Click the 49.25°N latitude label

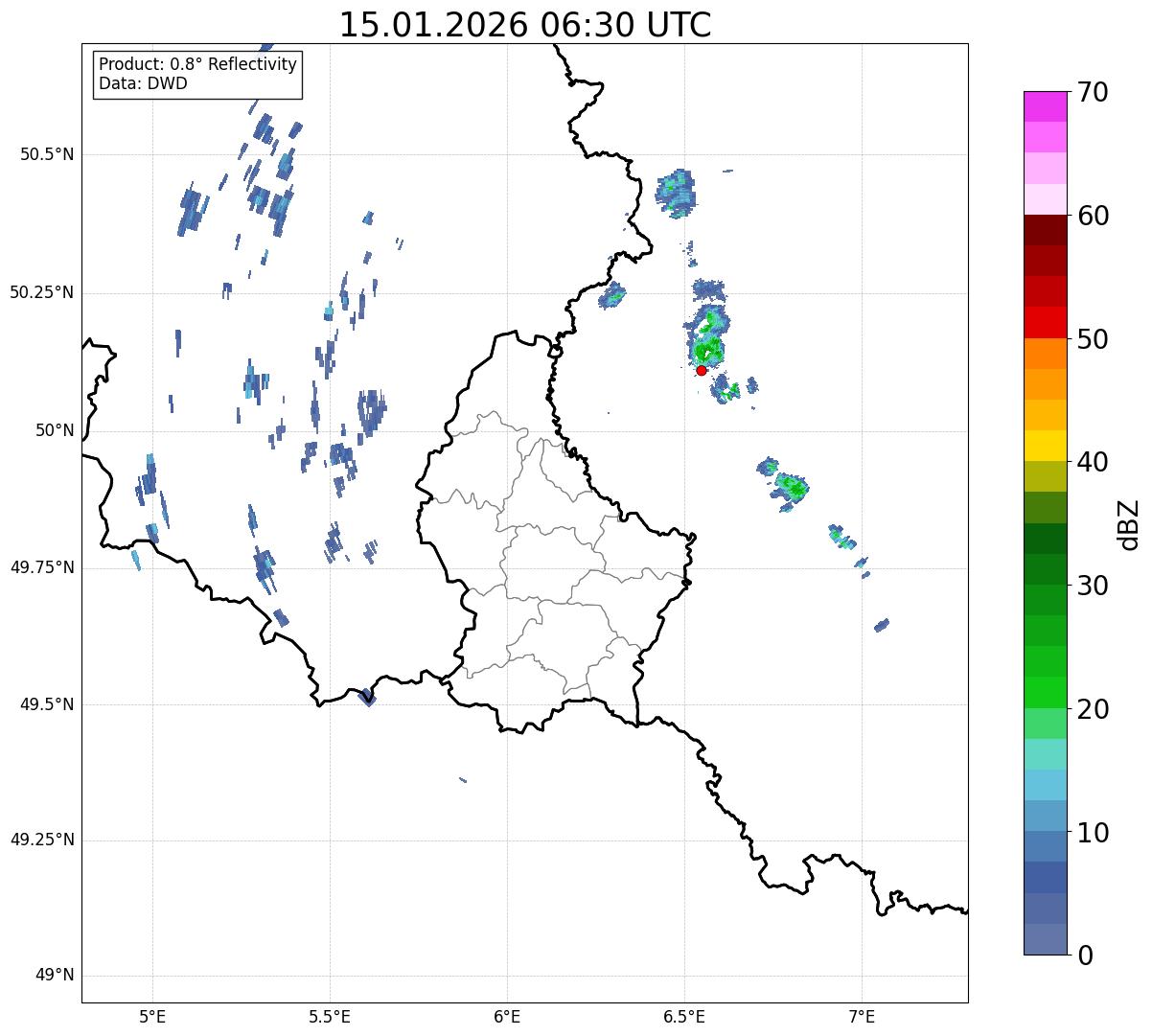pyautogui.click(x=42, y=840)
